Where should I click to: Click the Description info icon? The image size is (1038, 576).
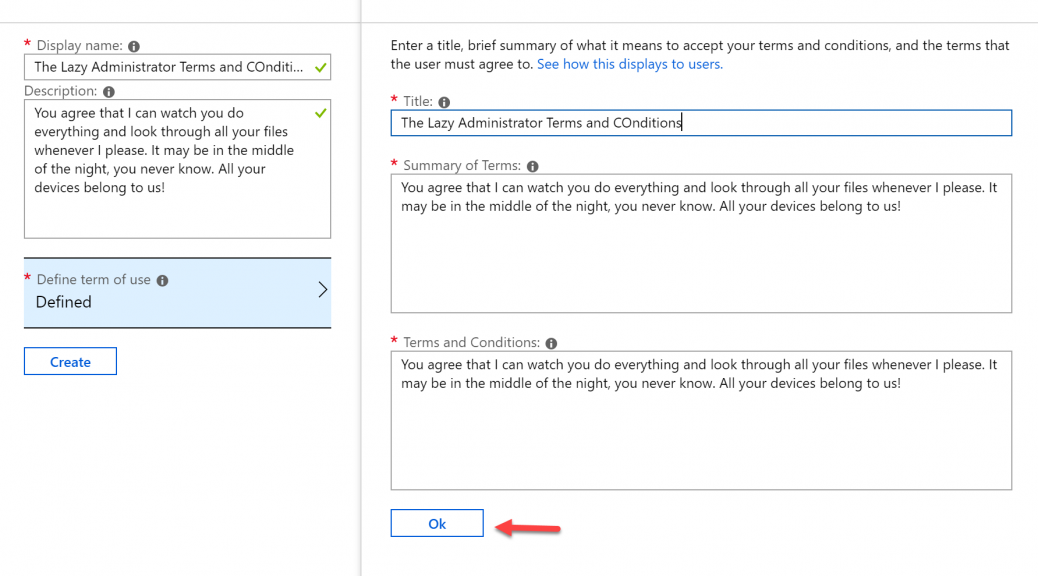coord(109,92)
